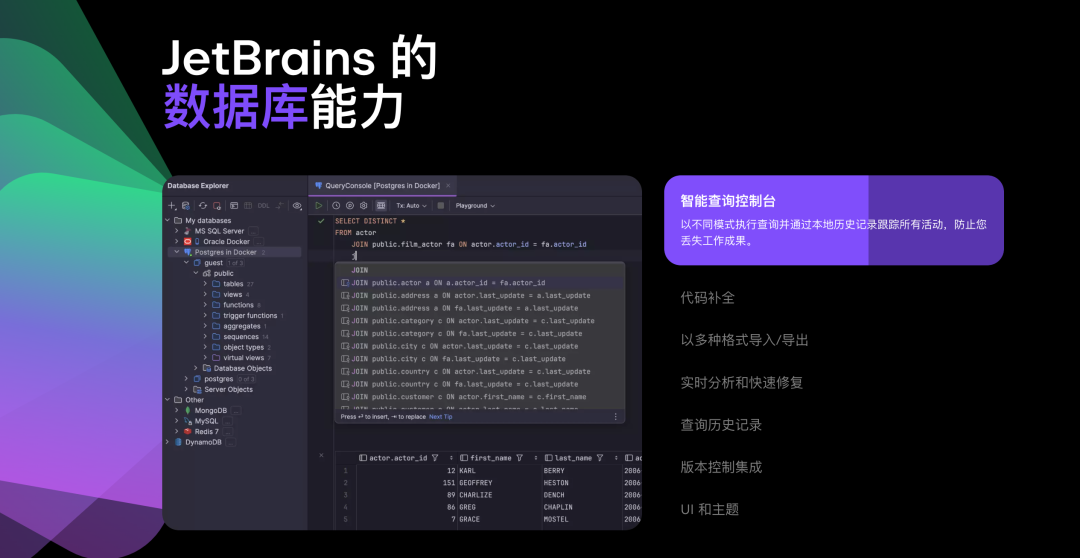
Task: Click the red deactivate data source icon
Action: (216, 205)
